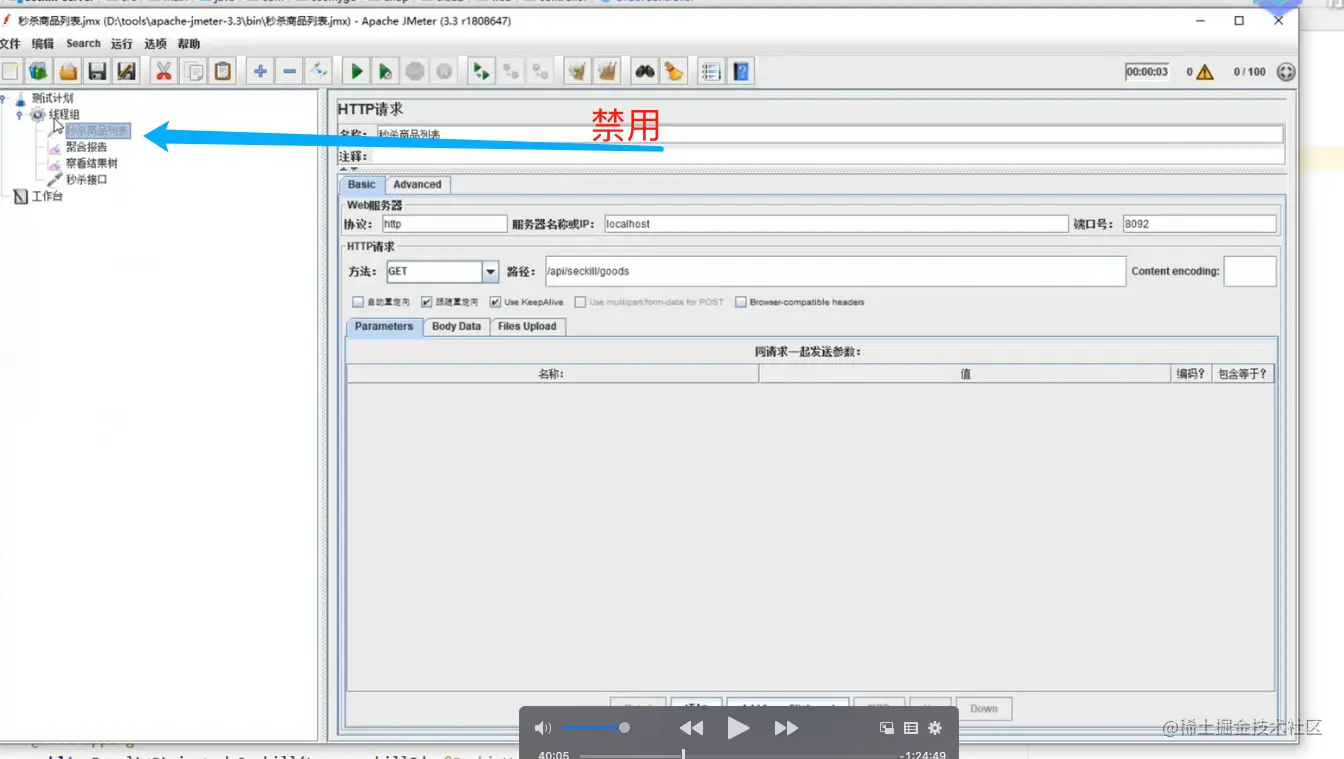This screenshot has width=1344, height=759.
Task: Click the video player rewind button
Action: pos(691,728)
